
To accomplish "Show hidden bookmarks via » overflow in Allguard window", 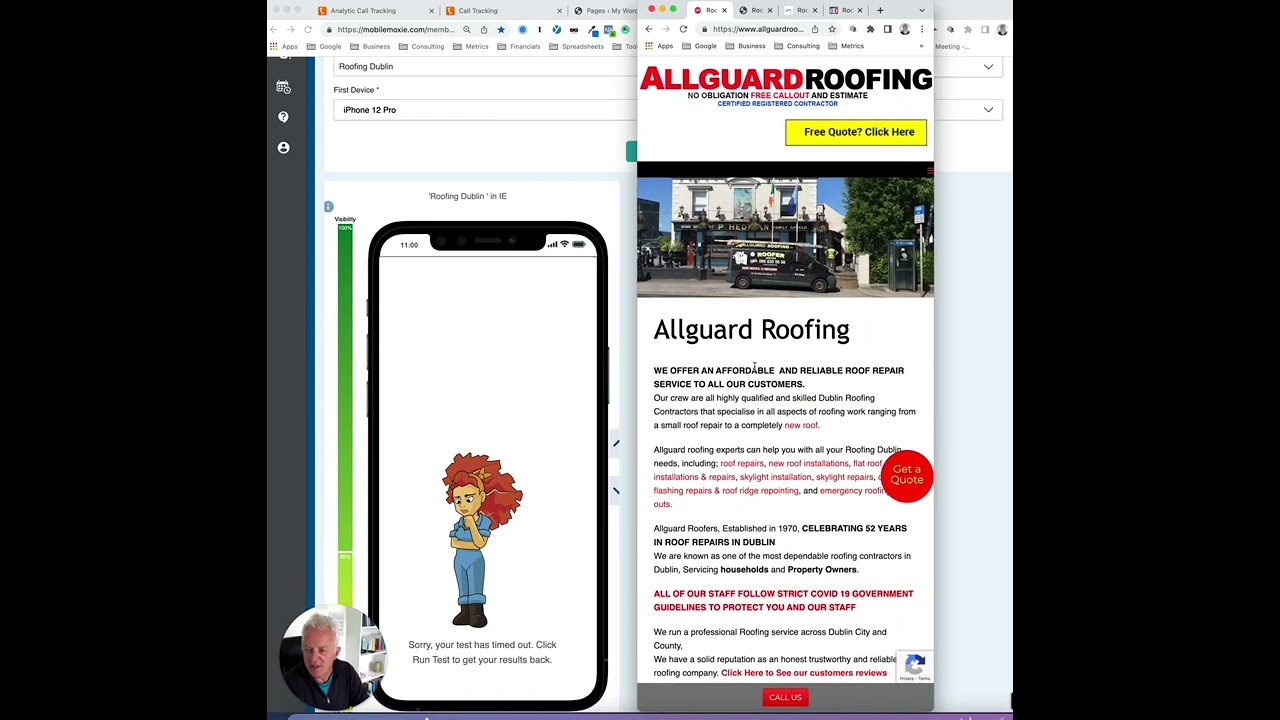I will (x=921, y=46).
